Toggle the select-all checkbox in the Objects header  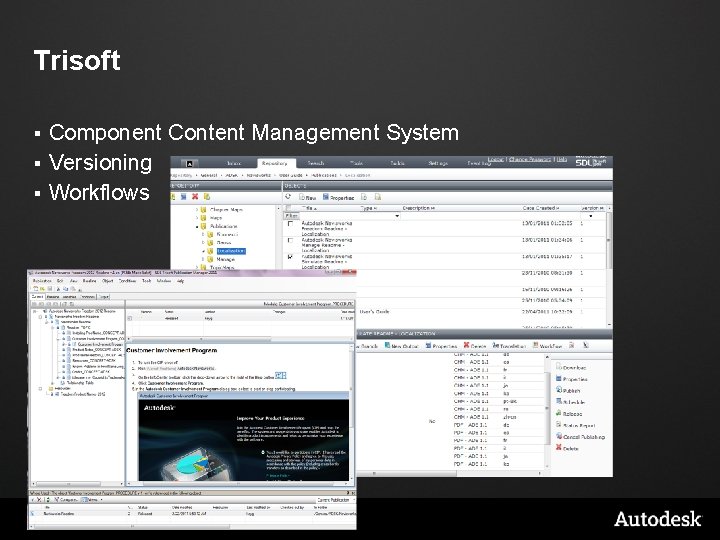click(289, 208)
